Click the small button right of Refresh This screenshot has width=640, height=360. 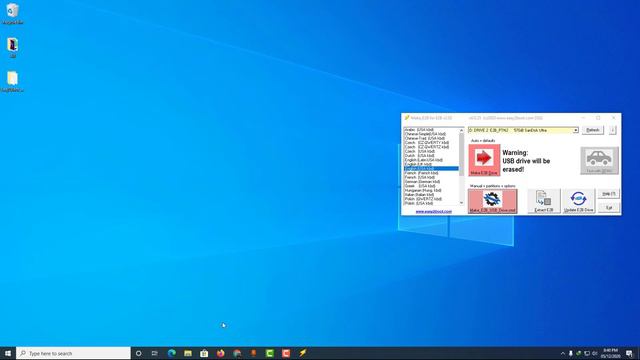click(612, 130)
